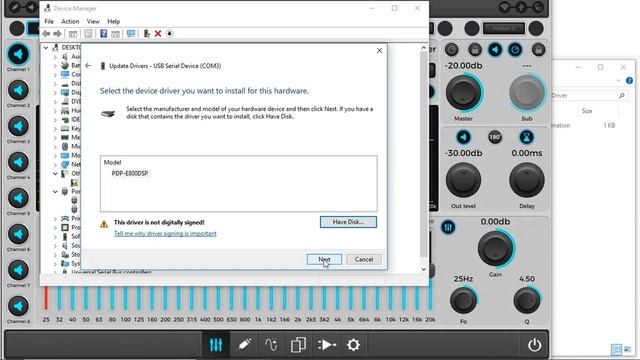Click the copy pages icon in bottom bar
640x360 pixels.
point(298,345)
